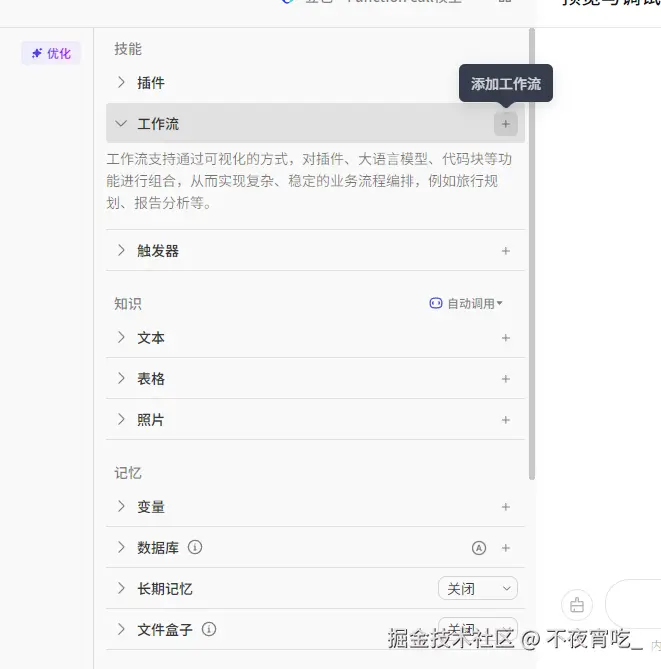Add a trigger with the plus icon

tap(506, 251)
